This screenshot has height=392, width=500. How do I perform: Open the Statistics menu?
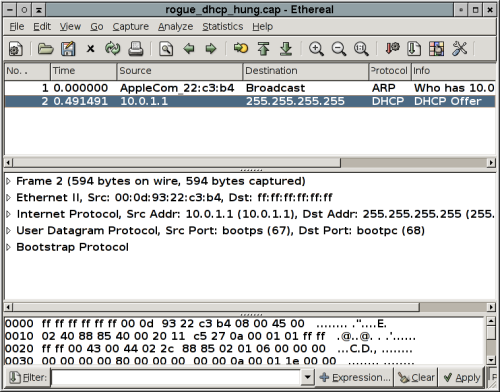pyautogui.click(x=223, y=26)
